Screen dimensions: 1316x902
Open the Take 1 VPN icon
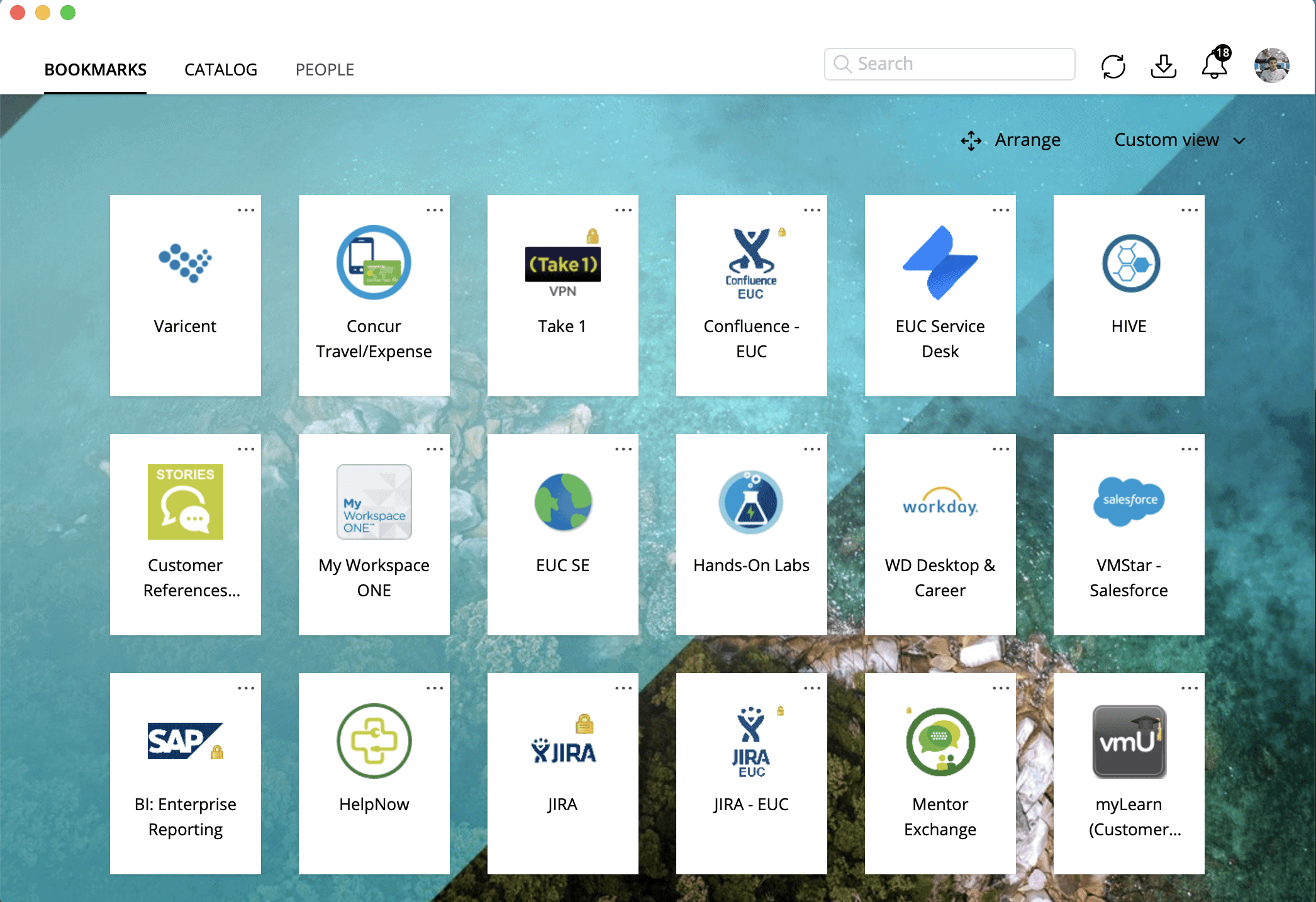(x=563, y=264)
